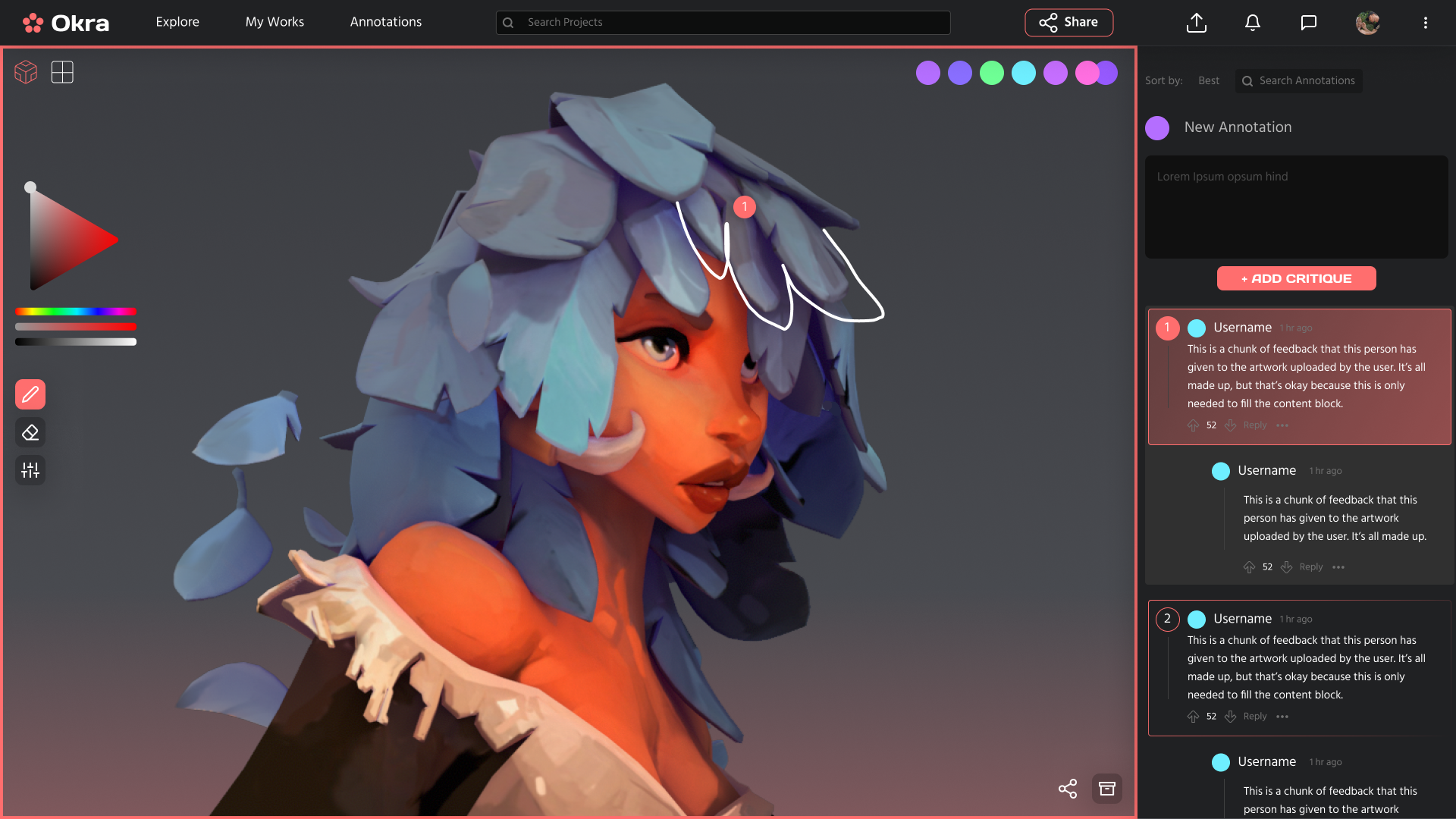Reply to annotation 2 comment
This screenshot has height=819, width=1456.
(x=1255, y=717)
